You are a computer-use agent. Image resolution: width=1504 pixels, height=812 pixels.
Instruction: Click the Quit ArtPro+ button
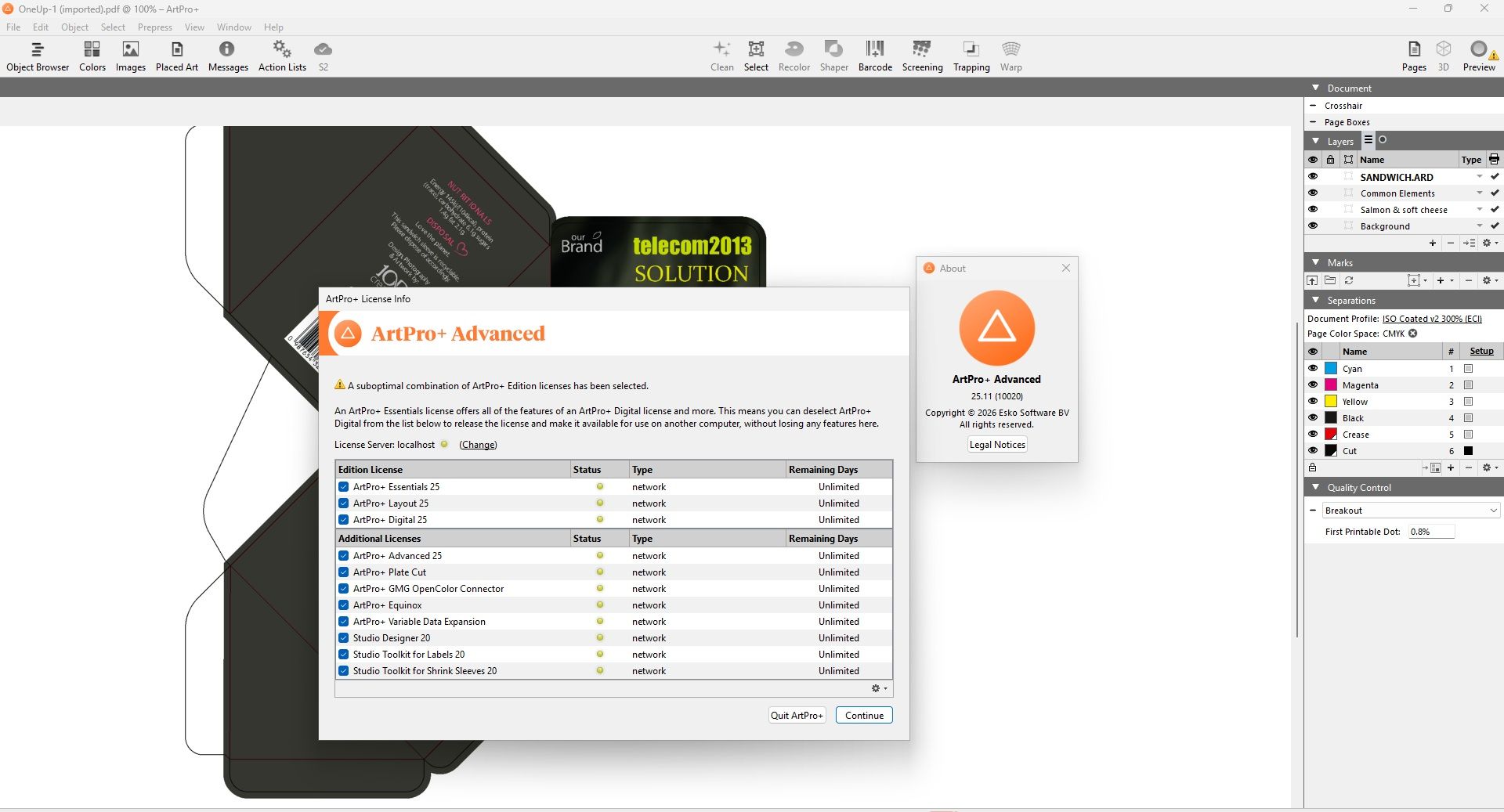pos(797,716)
